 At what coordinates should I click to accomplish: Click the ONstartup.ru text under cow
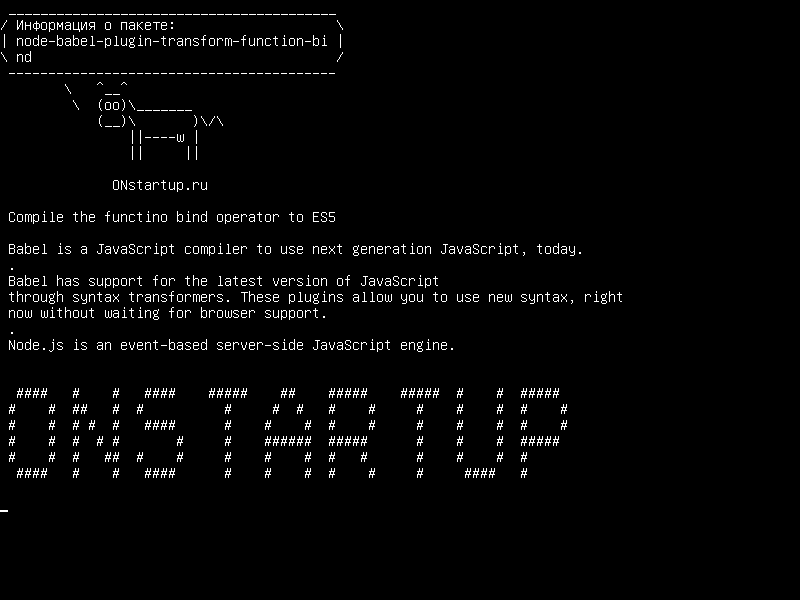coord(160,185)
